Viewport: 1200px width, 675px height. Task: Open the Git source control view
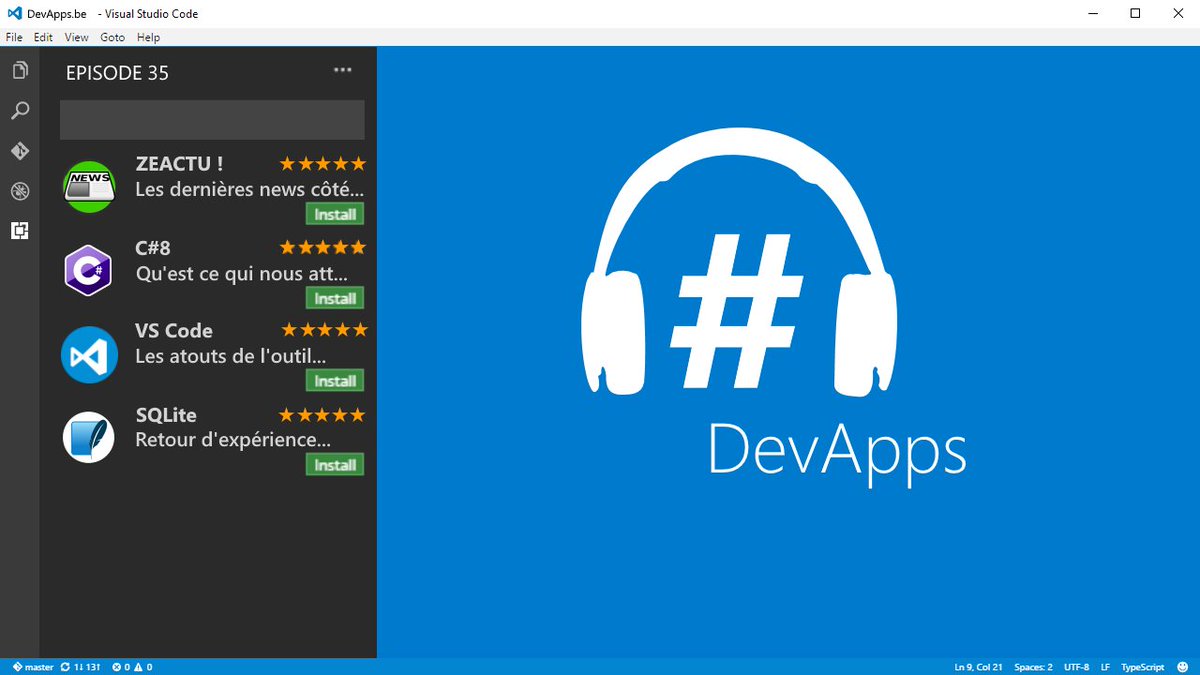click(19, 151)
